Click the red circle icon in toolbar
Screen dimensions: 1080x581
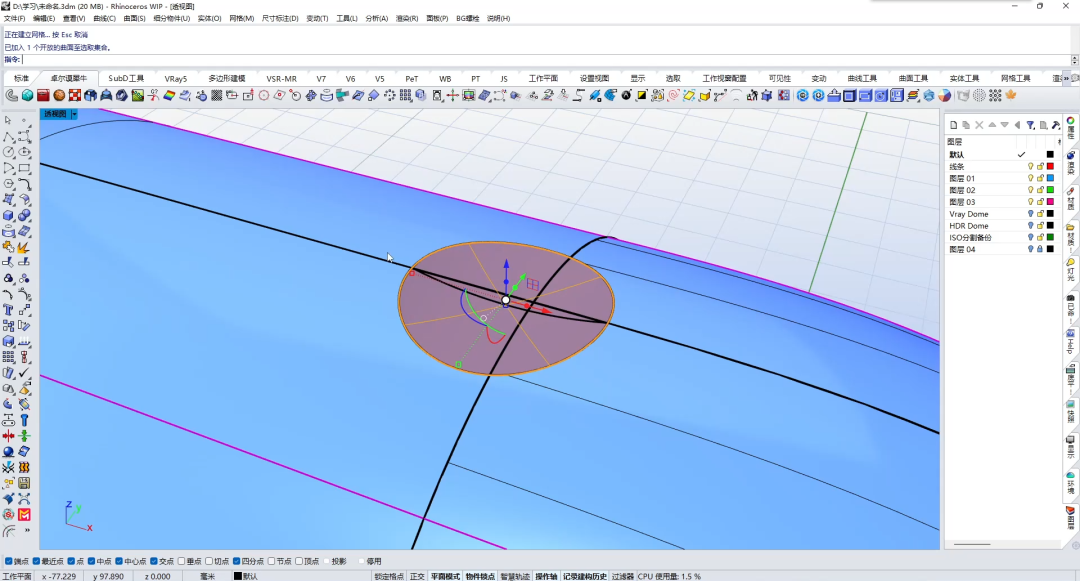(x=264, y=96)
